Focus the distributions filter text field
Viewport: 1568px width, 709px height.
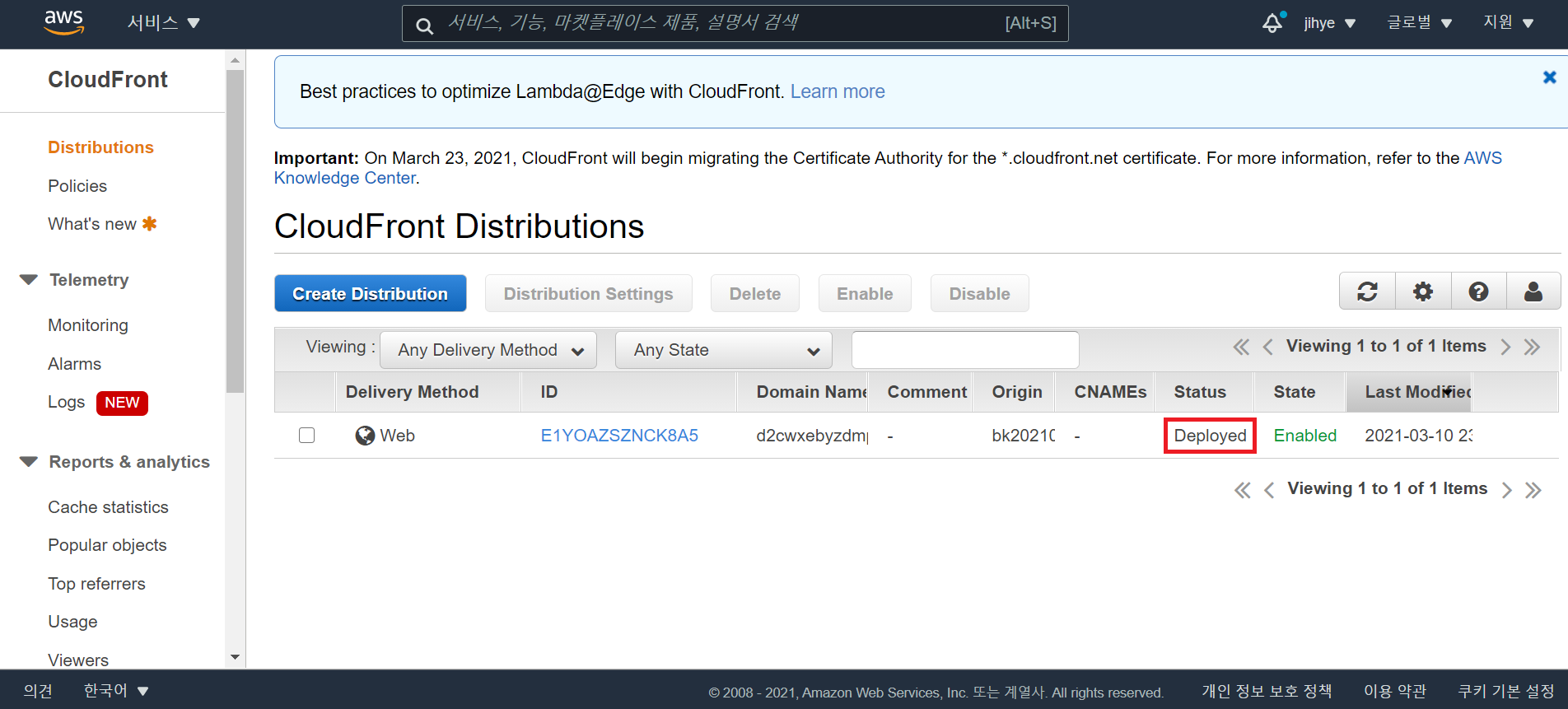pyautogui.click(x=965, y=350)
